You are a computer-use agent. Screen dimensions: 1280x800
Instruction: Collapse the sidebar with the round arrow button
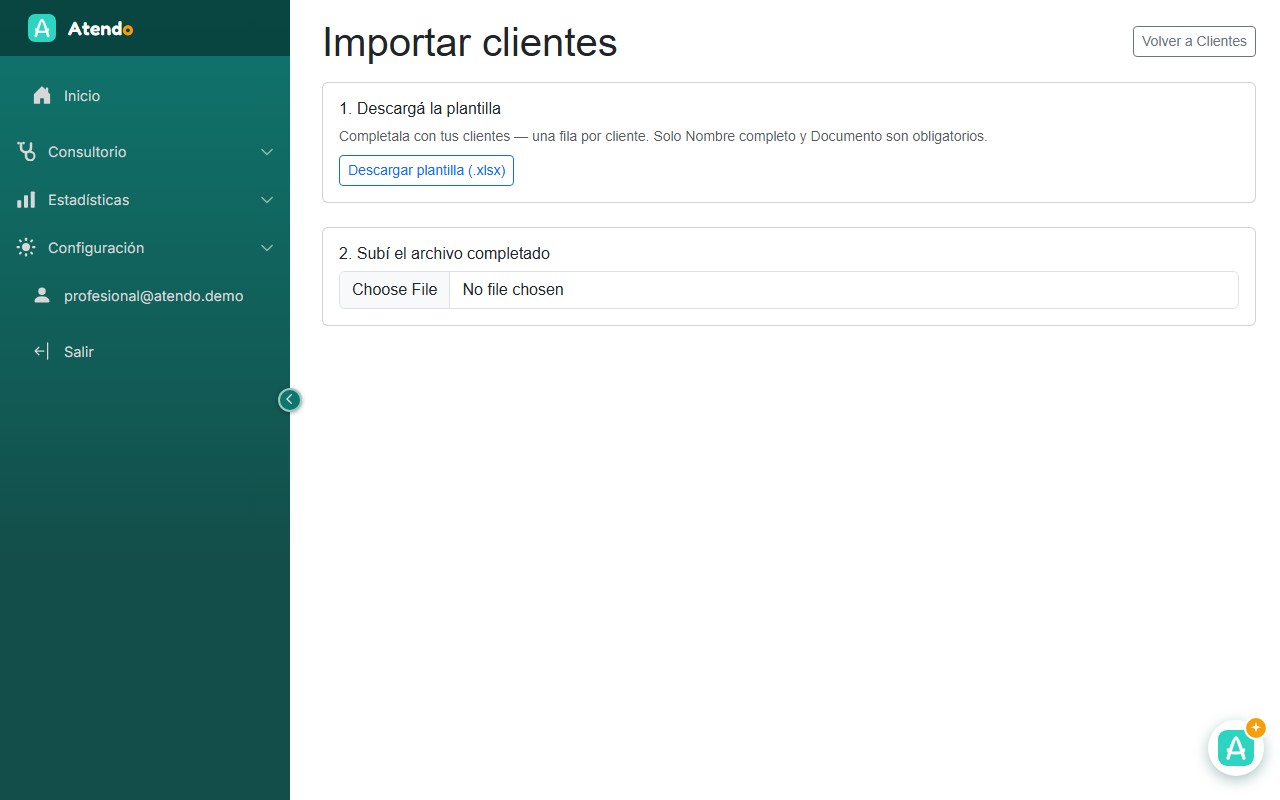point(289,400)
